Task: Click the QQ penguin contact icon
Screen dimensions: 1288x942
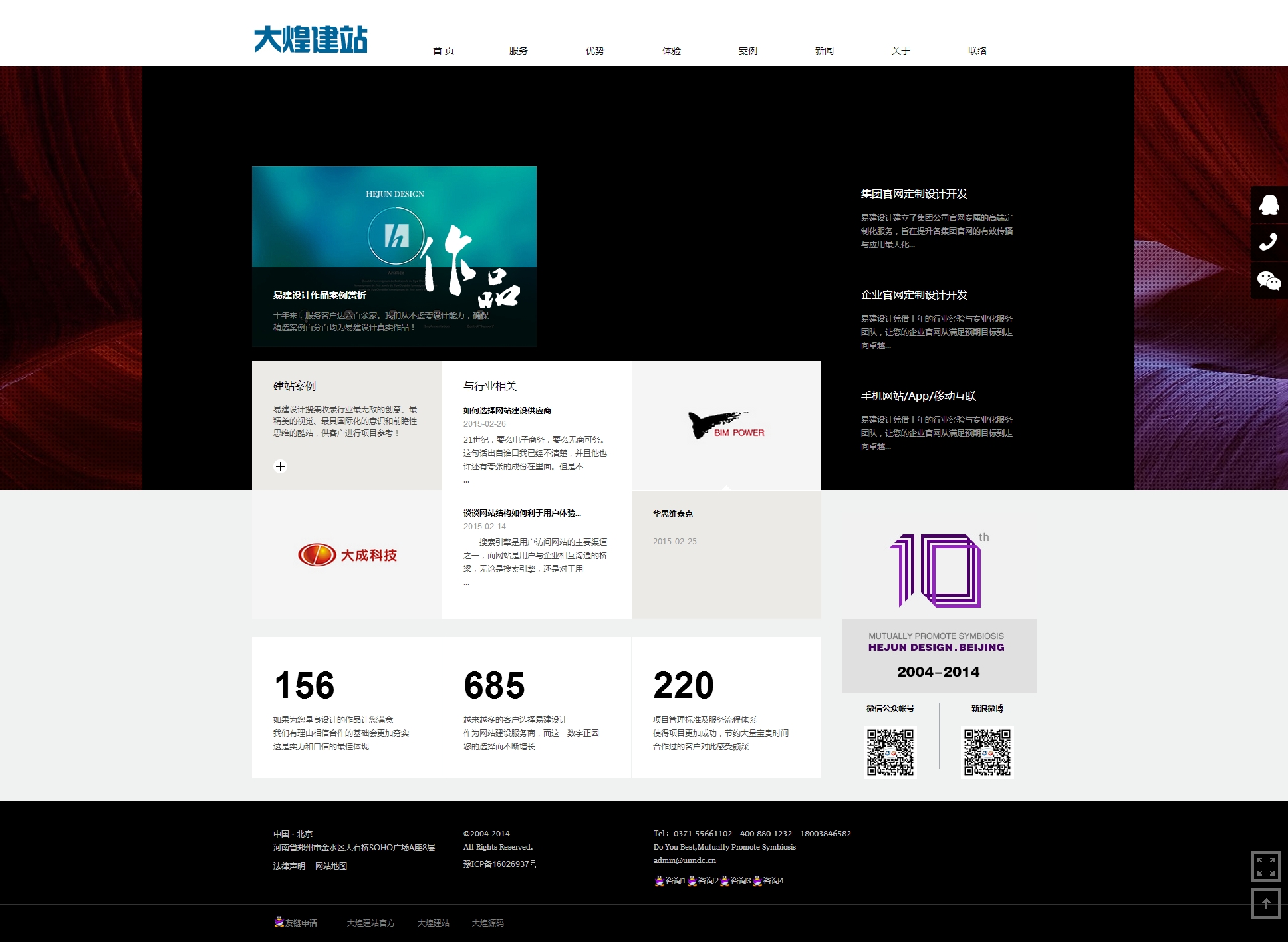Action: tap(1269, 205)
